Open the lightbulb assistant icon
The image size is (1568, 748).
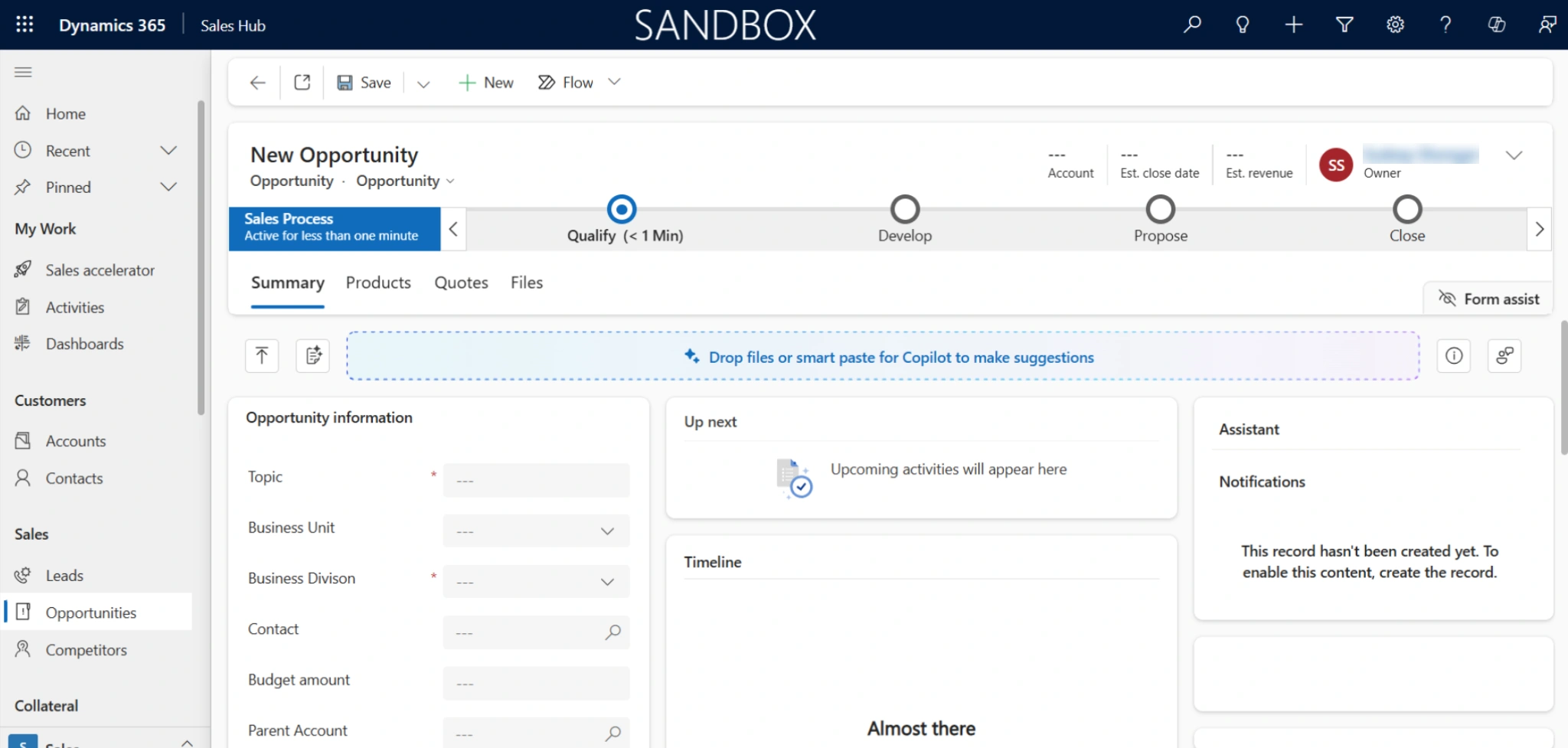(x=1242, y=24)
